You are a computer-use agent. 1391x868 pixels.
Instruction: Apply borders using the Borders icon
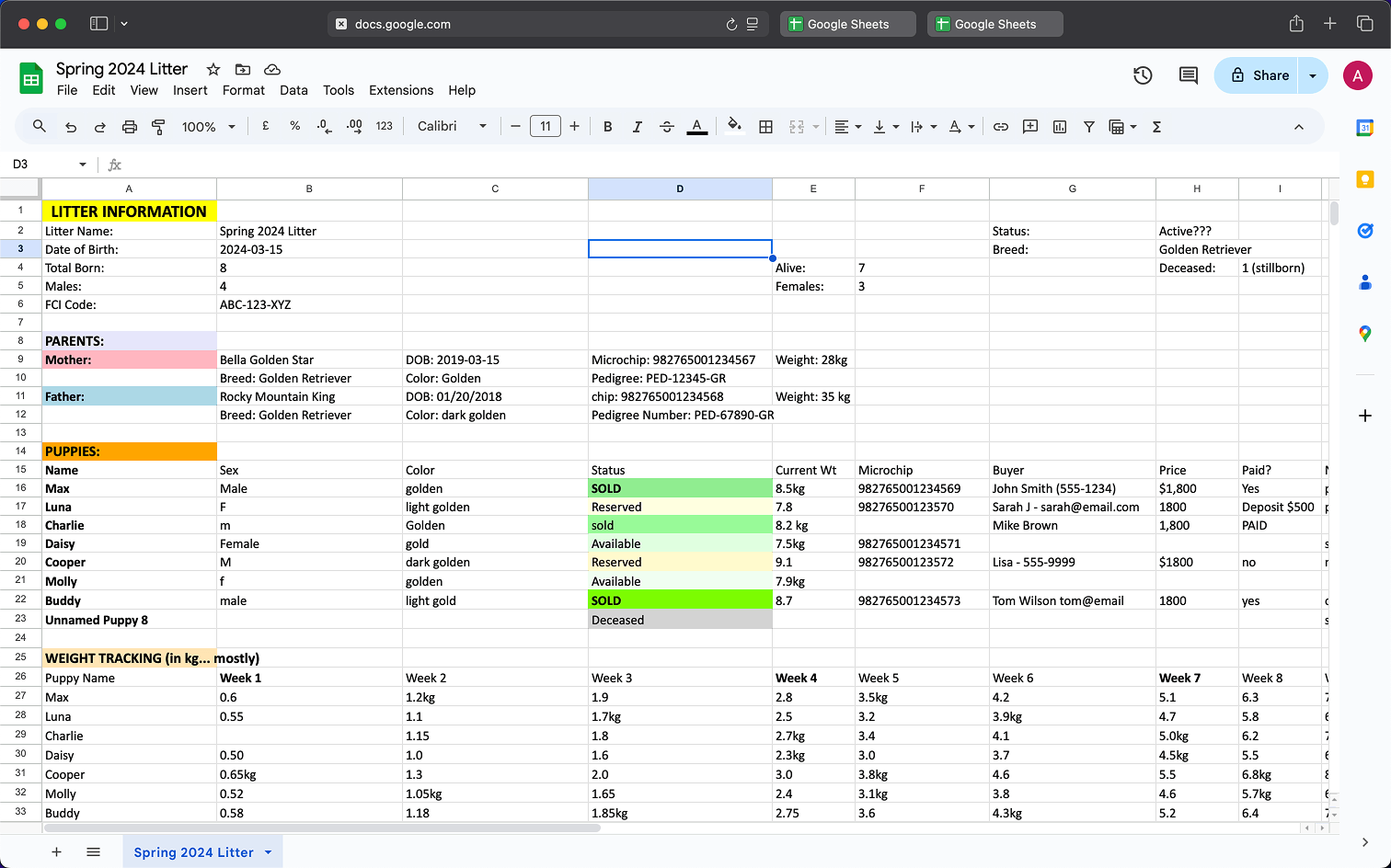click(x=765, y=126)
